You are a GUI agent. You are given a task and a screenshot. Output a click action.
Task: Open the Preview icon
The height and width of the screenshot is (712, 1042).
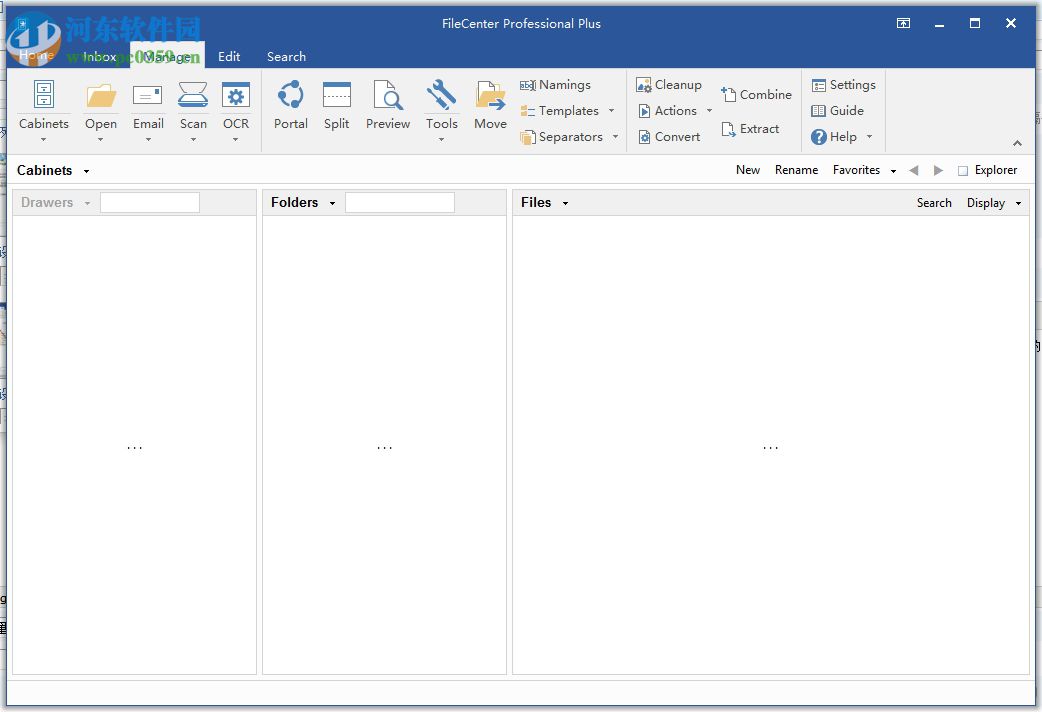pyautogui.click(x=388, y=97)
